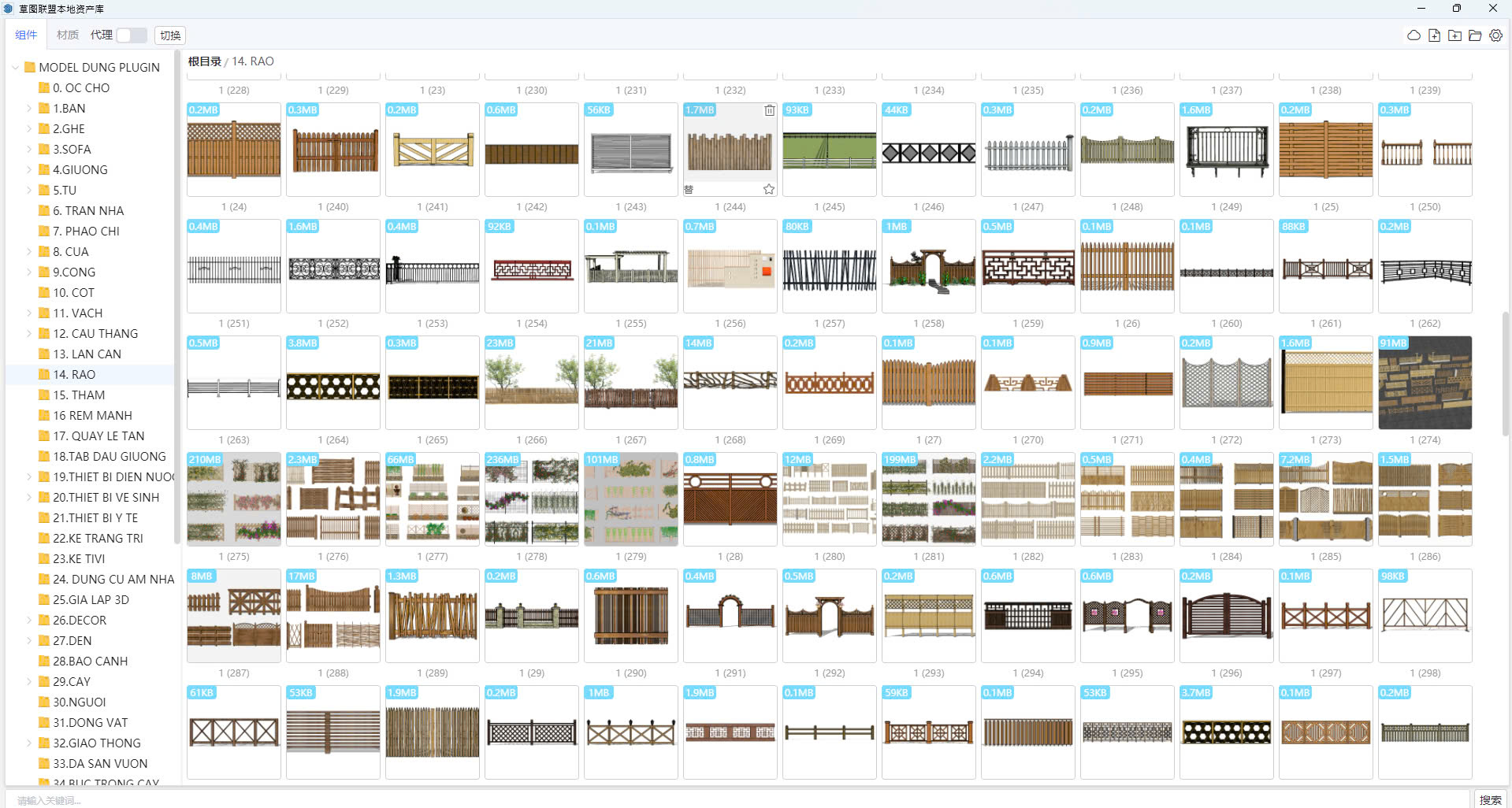Expand the 12. CAU THANG folder
This screenshot has height=808, width=1512.
click(29, 334)
